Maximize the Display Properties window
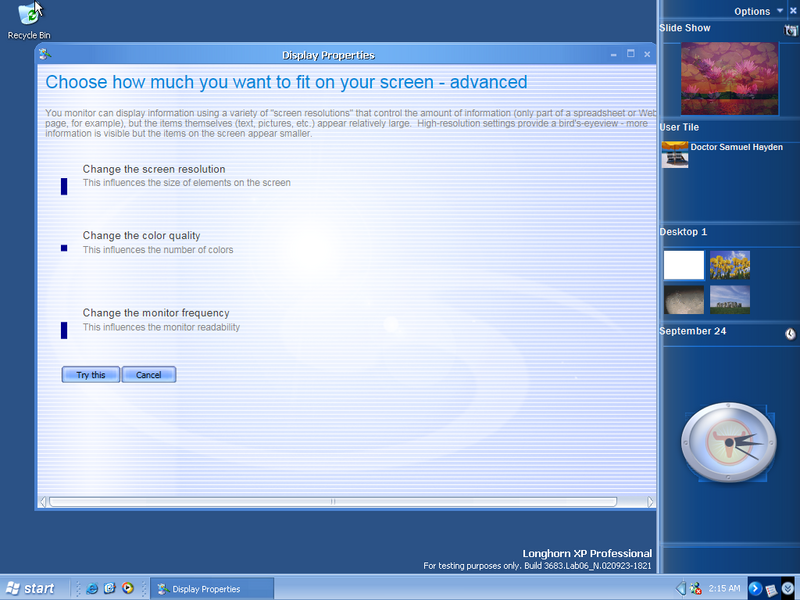Image resolution: width=800 pixels, height=600 pixels. coord(631,54)
